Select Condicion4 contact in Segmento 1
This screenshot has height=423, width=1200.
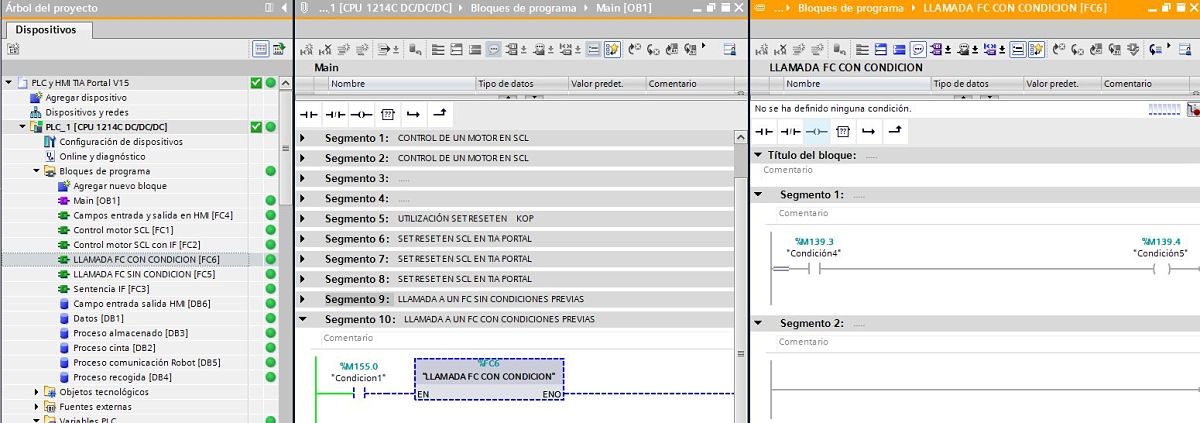[813, 269]
